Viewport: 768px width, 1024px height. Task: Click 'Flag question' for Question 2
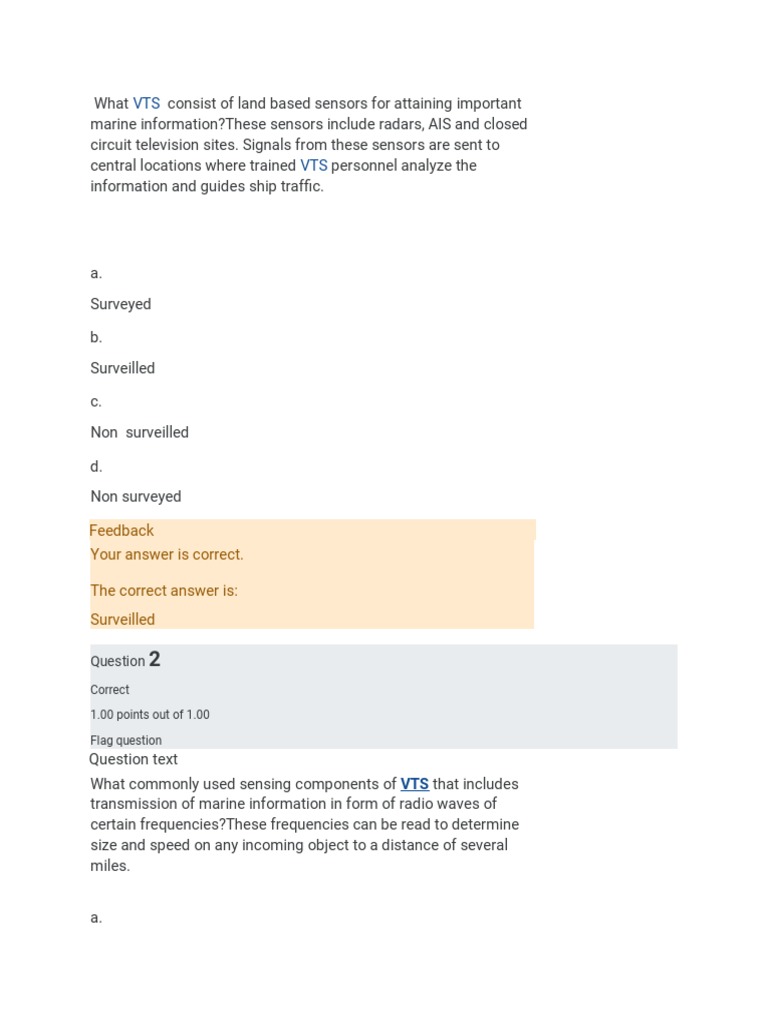(126, 740)
